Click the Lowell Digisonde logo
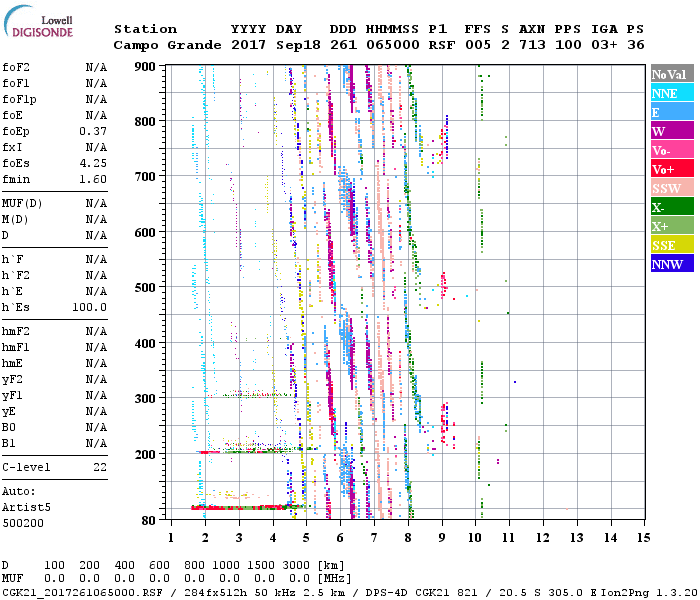 click(38, 22)
